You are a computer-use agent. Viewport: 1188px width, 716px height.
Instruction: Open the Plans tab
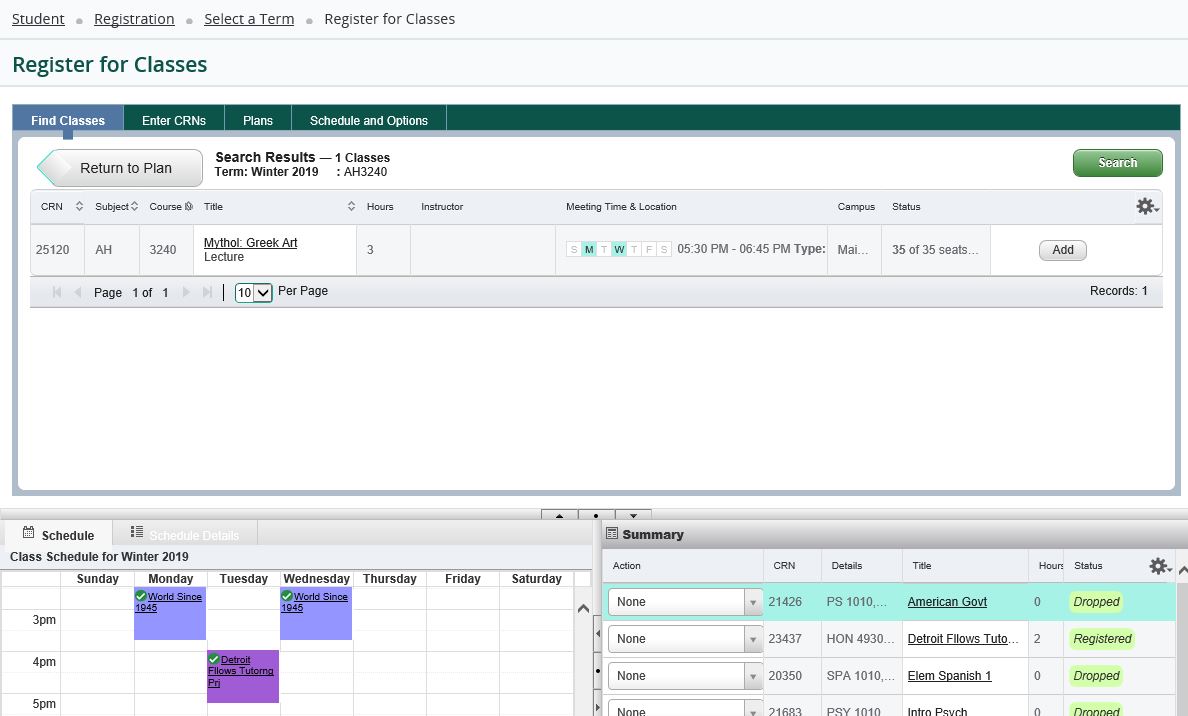coord(258,120)
